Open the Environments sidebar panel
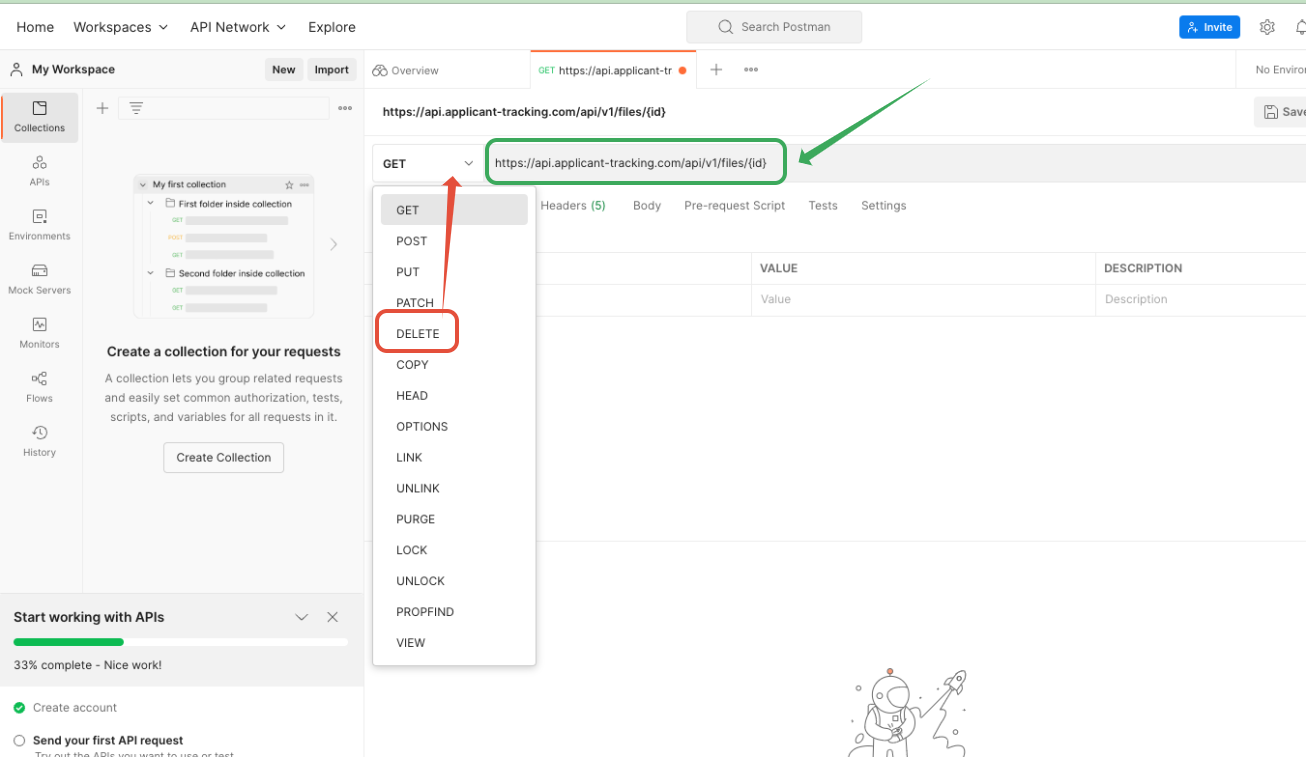The image size is (1306, 757). pyautogui.click(x=40, y=224)
